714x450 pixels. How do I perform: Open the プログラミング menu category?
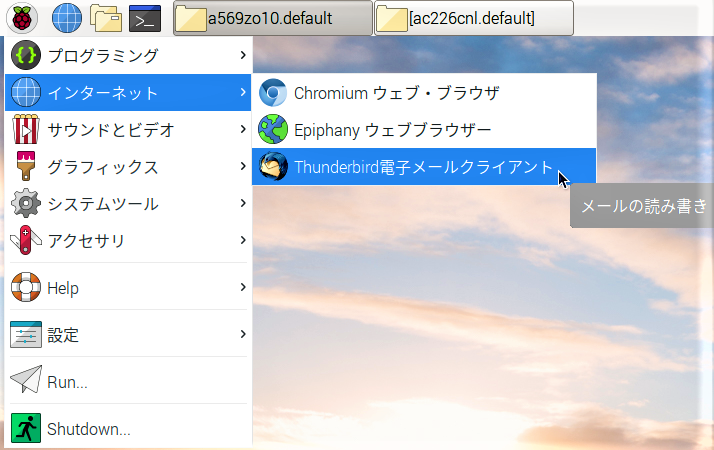click(x=128, y=55)
